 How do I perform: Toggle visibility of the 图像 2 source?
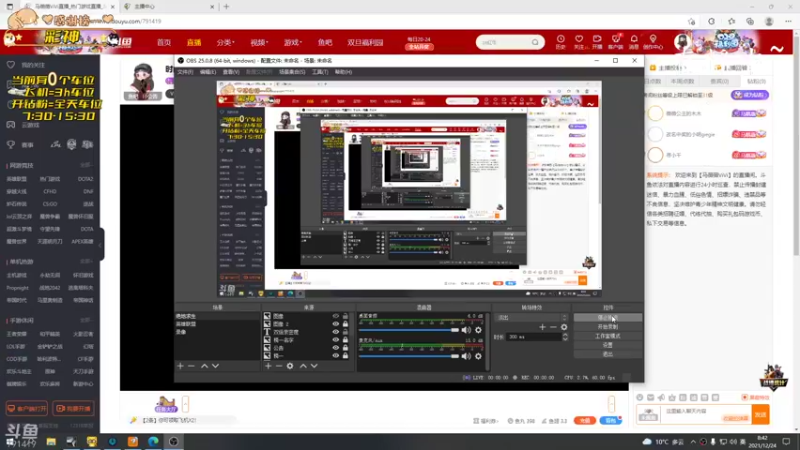tap(335, 324)
